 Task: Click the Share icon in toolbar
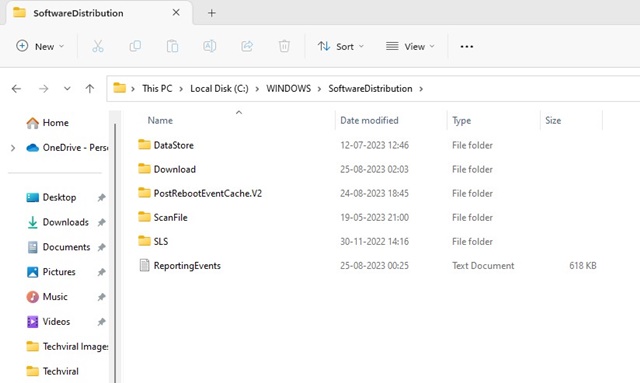[x=247, y=46]
